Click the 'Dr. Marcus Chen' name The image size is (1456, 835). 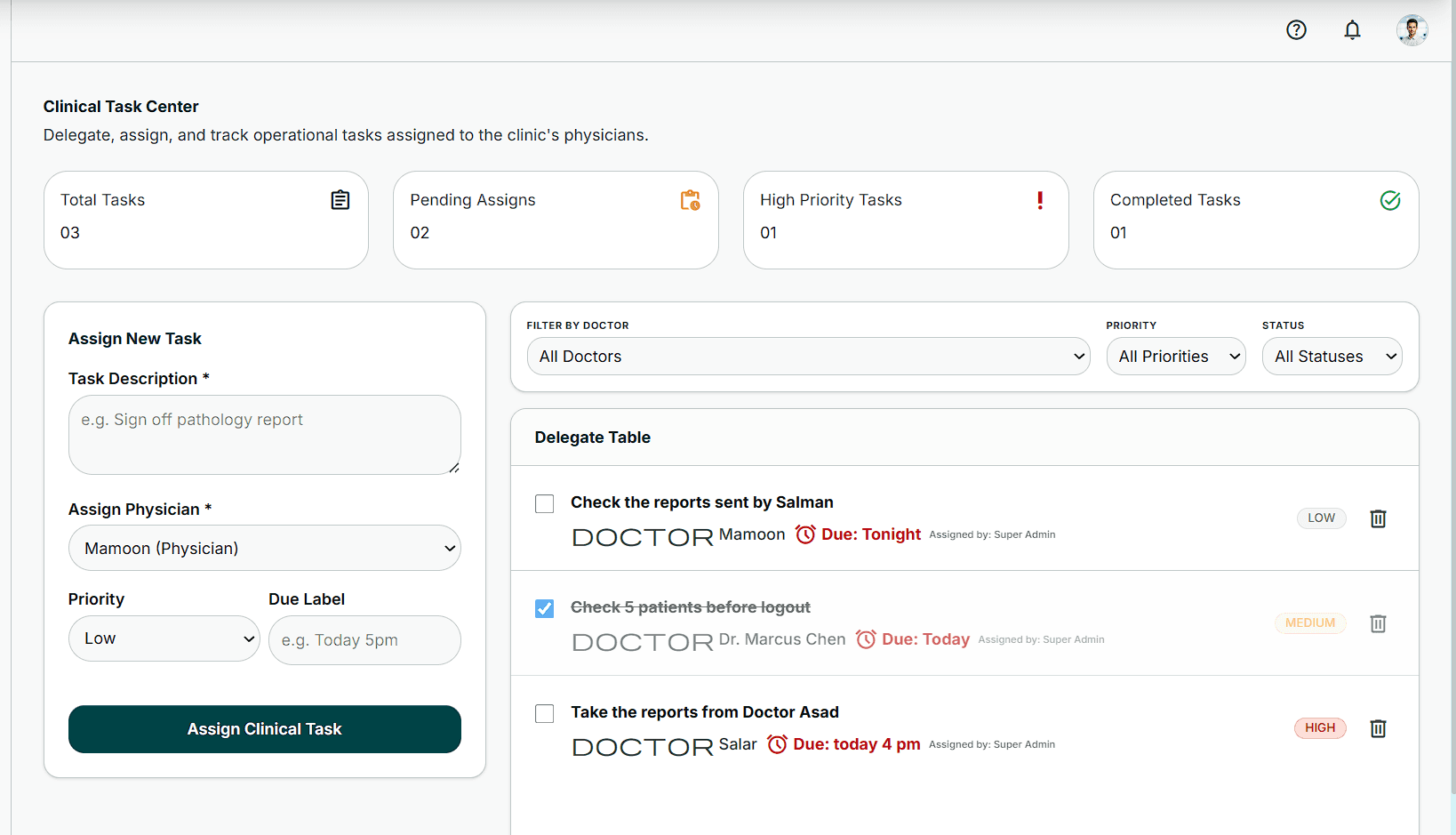[782, 639]
